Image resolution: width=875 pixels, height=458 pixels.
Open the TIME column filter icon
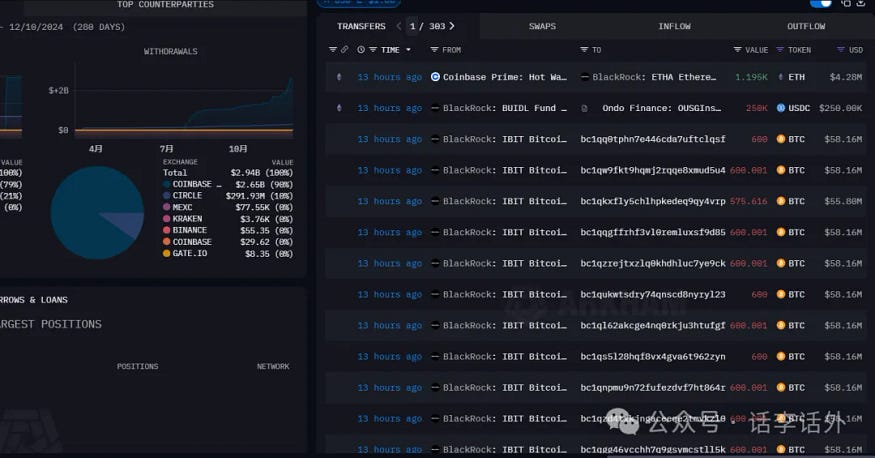click(x=373, y=50)
